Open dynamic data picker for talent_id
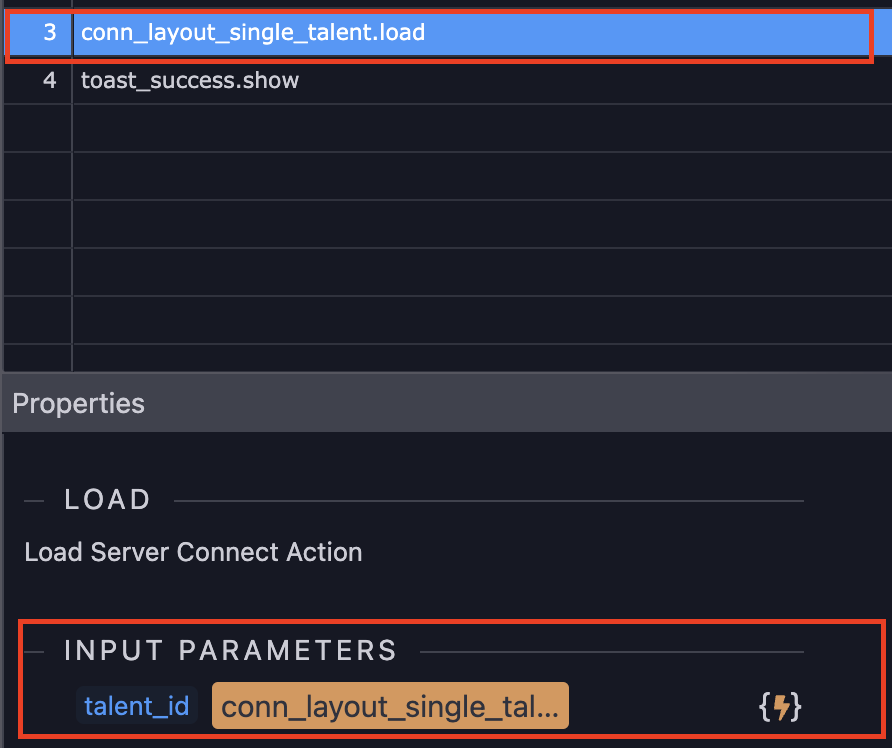The image size is (892, 748). [780, 706]
